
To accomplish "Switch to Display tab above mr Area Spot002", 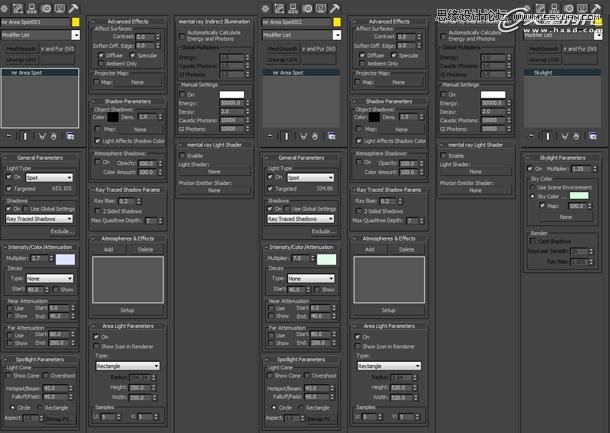I will pyautogui.click(x=321, y=8).
